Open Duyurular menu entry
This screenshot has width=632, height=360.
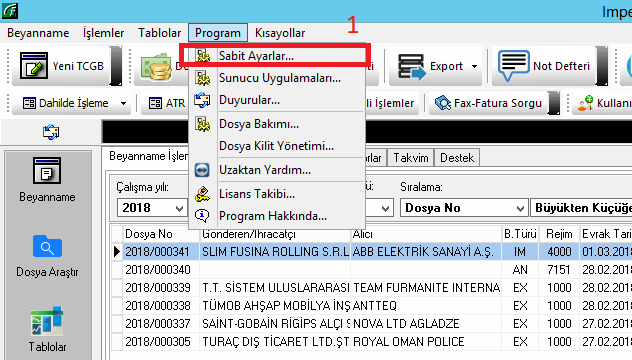(x=277, y=100)
